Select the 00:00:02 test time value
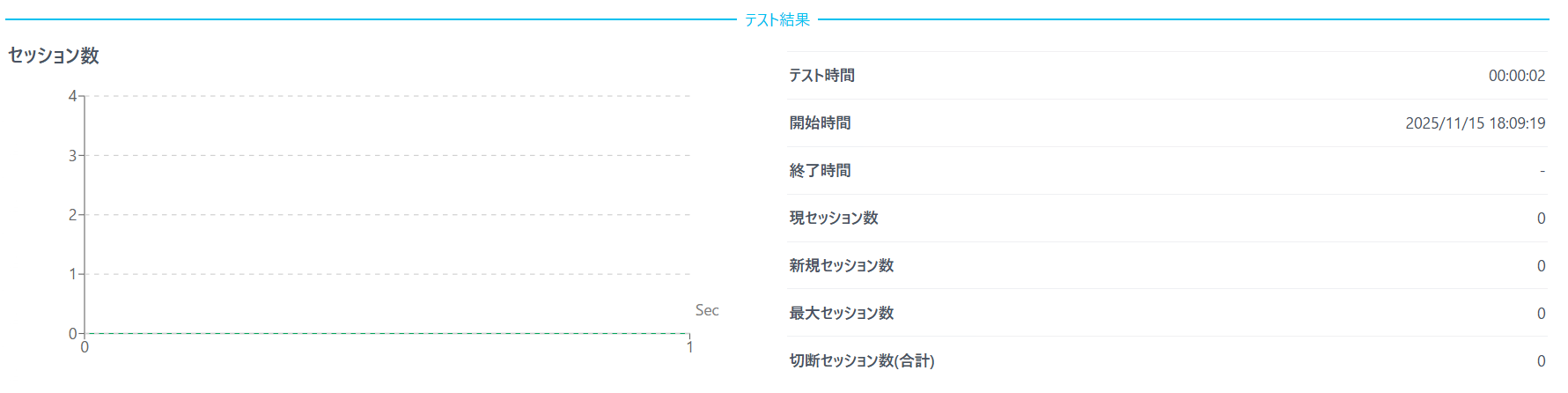 coord(1516,76)
